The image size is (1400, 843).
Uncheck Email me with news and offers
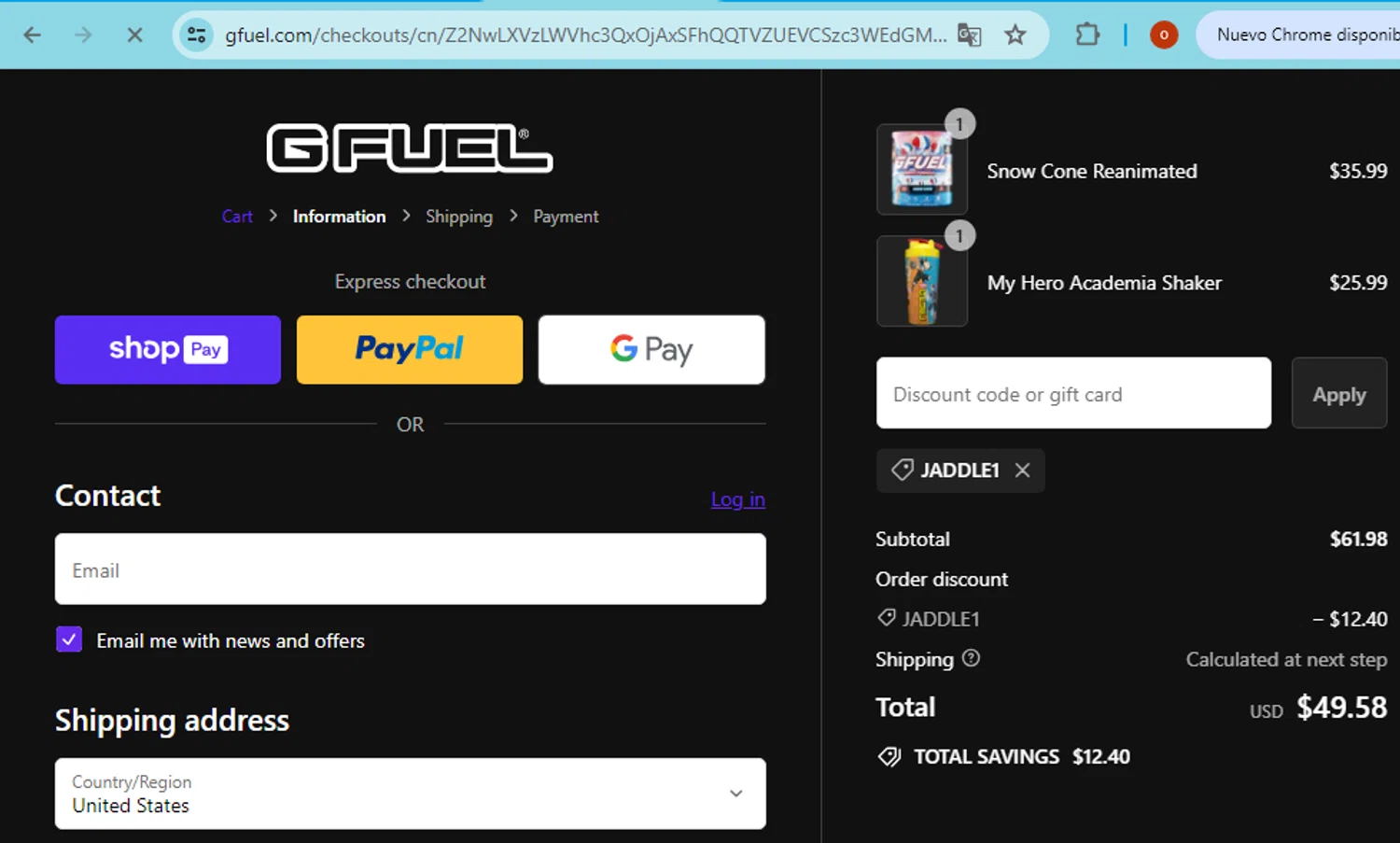pos(69,639)
